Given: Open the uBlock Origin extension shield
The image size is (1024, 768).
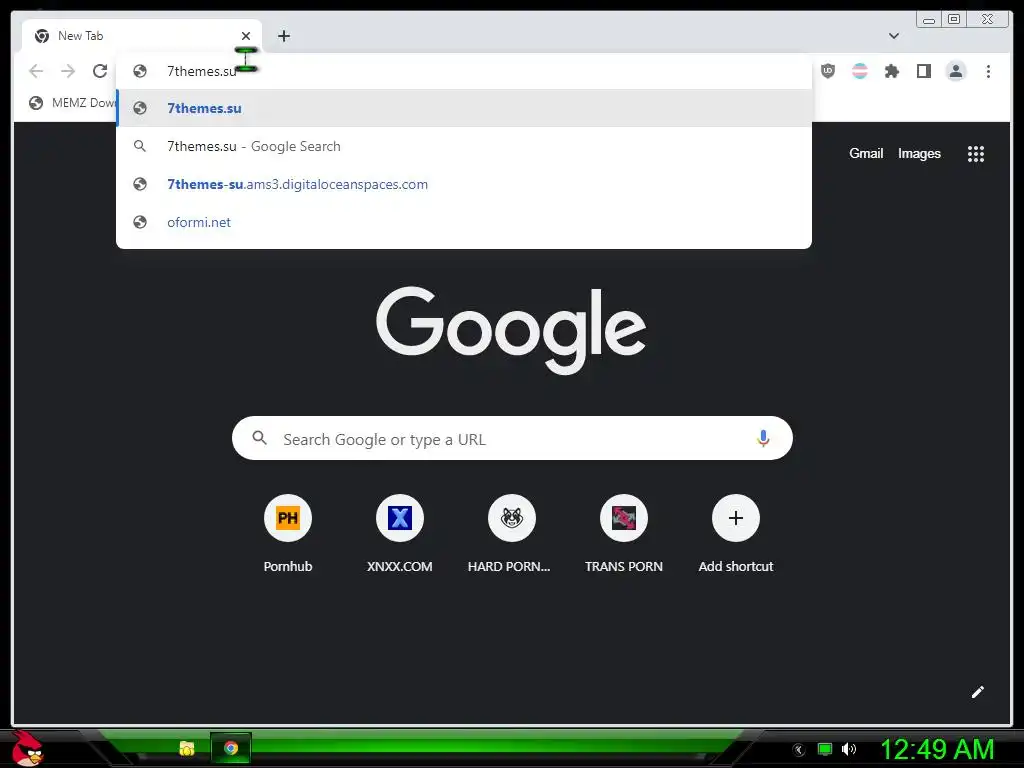Looking at the screenshot, I should tap(828, 71).
